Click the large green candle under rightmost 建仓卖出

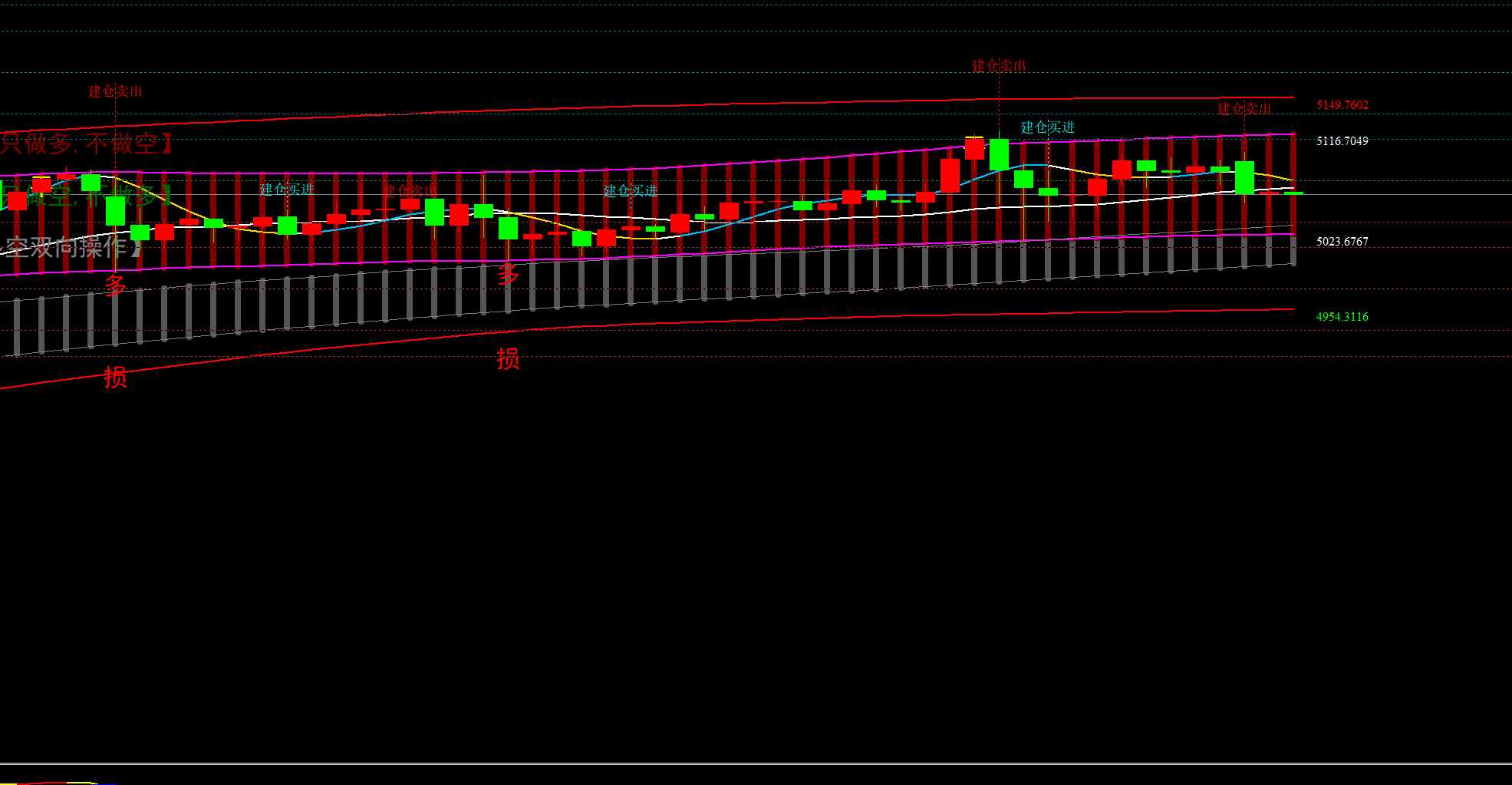point(1244,177)
